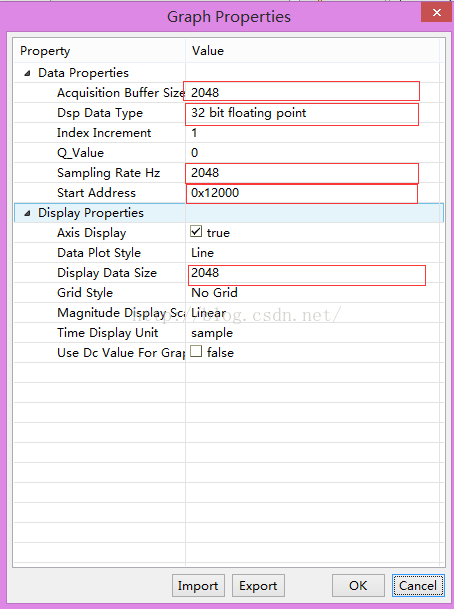Select the Q_Value property label
This screenshot has height=609, width=454.
click(x=80, y=153)
